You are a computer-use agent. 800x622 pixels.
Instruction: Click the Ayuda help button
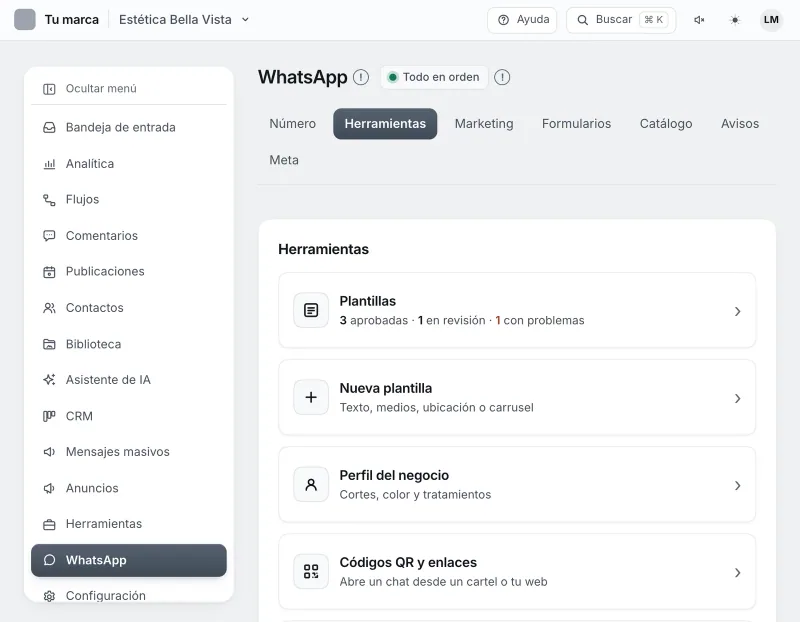522,20
